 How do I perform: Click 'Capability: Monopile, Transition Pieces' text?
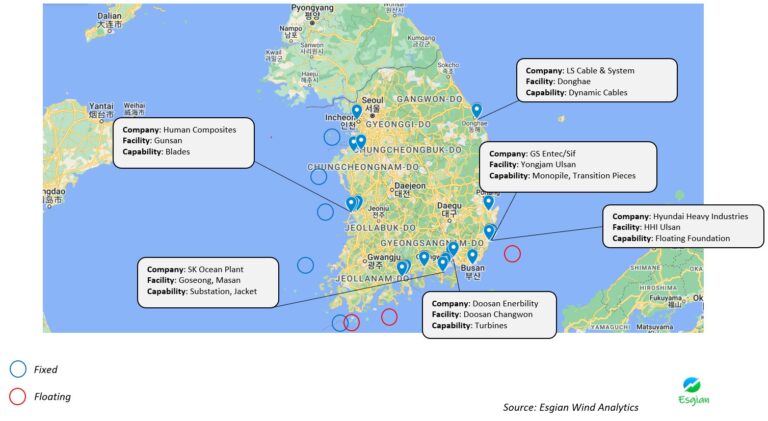pyautogui.click(x=562, y=176)
